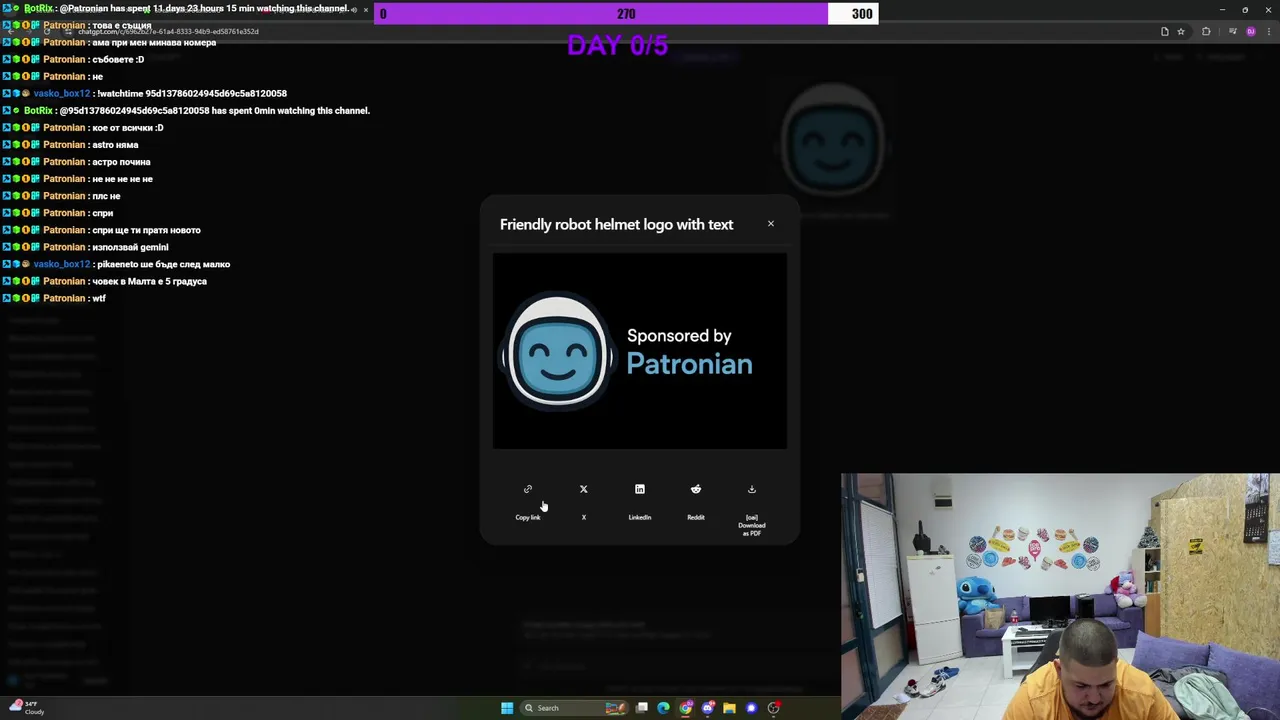Copy the share link
The width and height of the screenshot is (1280, 720).
pos(528,501)
